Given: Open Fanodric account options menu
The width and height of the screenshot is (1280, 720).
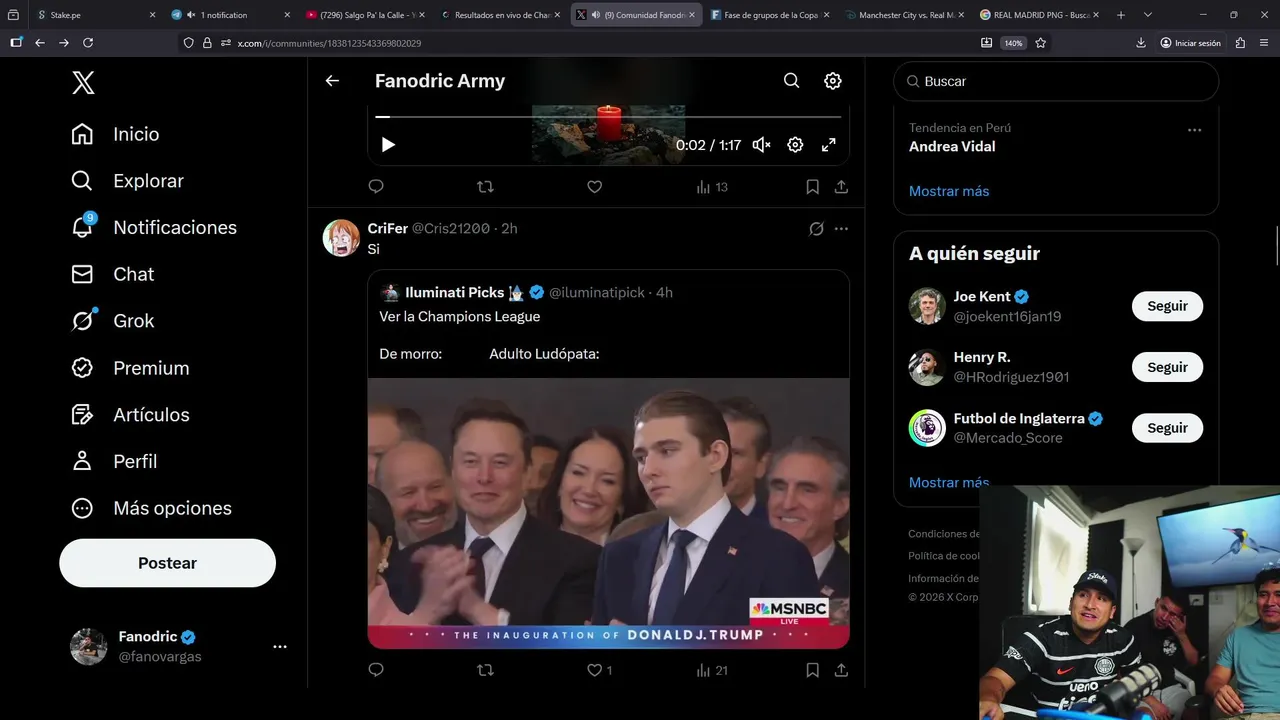Looking at the screenshot, I should pos(280,647).
